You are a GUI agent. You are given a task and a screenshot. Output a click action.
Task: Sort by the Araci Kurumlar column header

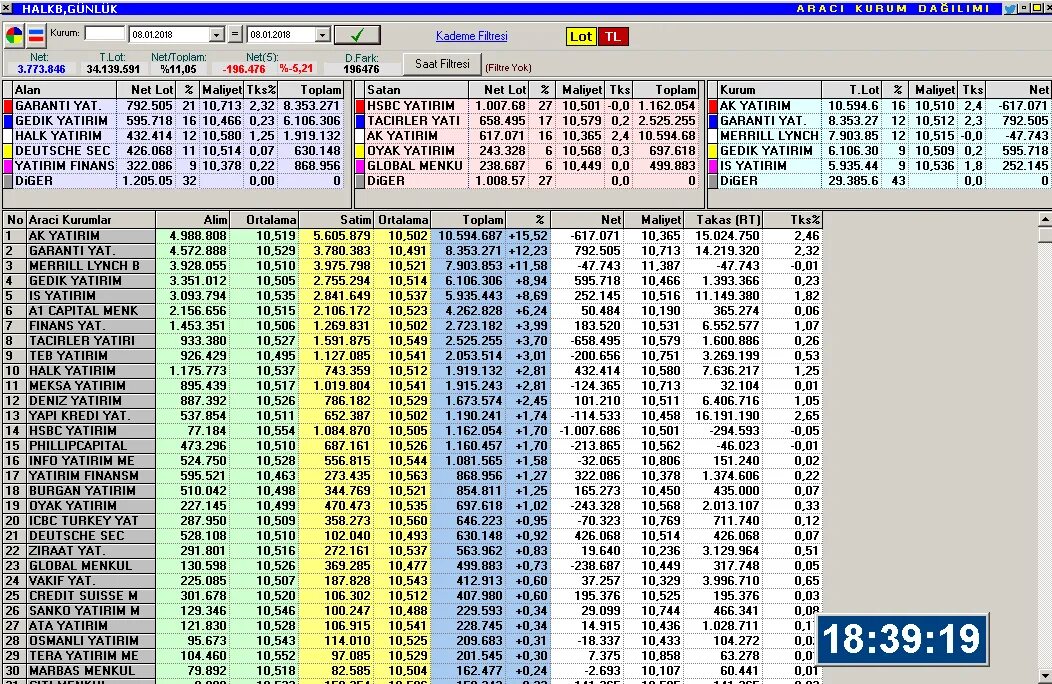(91, 219)
